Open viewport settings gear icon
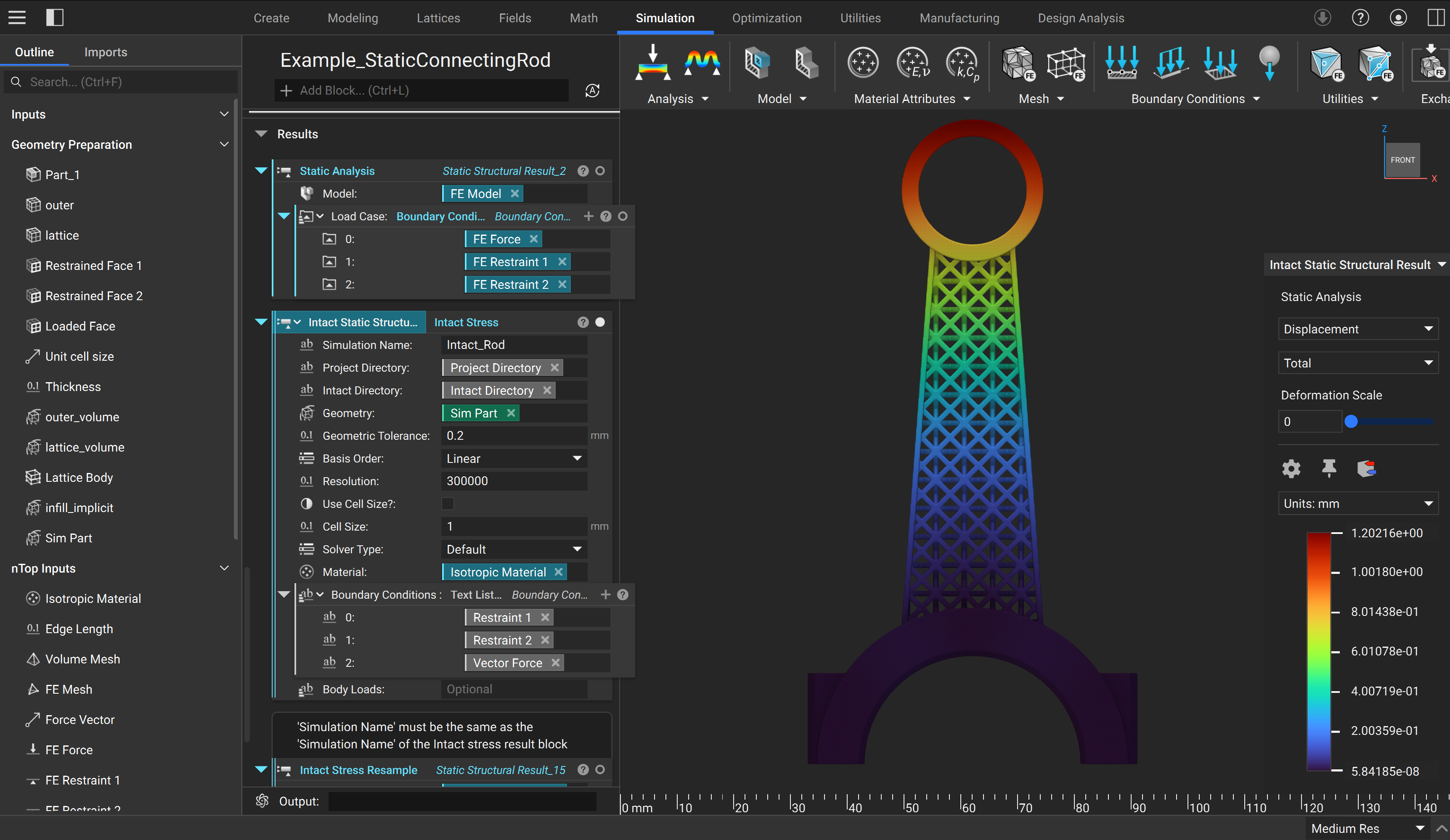Viewport: 1450px width, 840px height. 1291,469
